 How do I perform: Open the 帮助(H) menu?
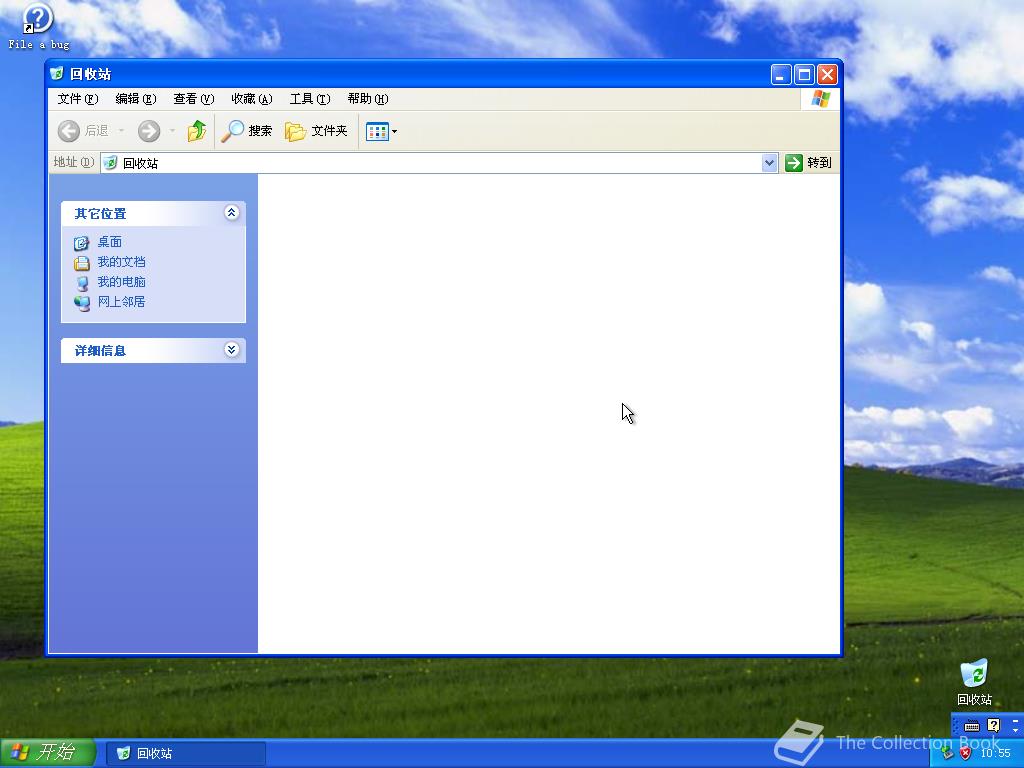click(368, 99)
